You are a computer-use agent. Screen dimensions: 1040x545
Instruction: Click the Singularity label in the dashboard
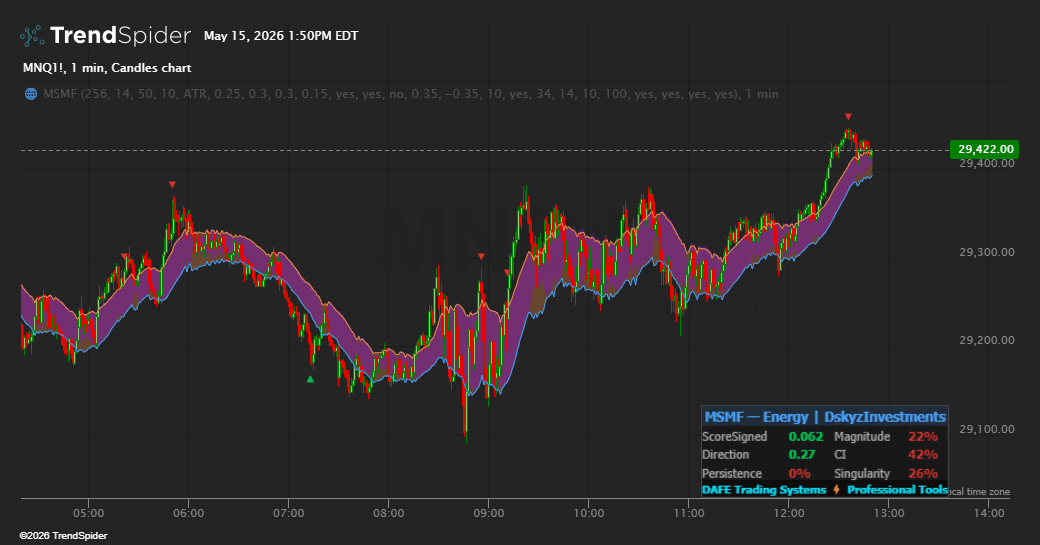[x=862, y=473]
